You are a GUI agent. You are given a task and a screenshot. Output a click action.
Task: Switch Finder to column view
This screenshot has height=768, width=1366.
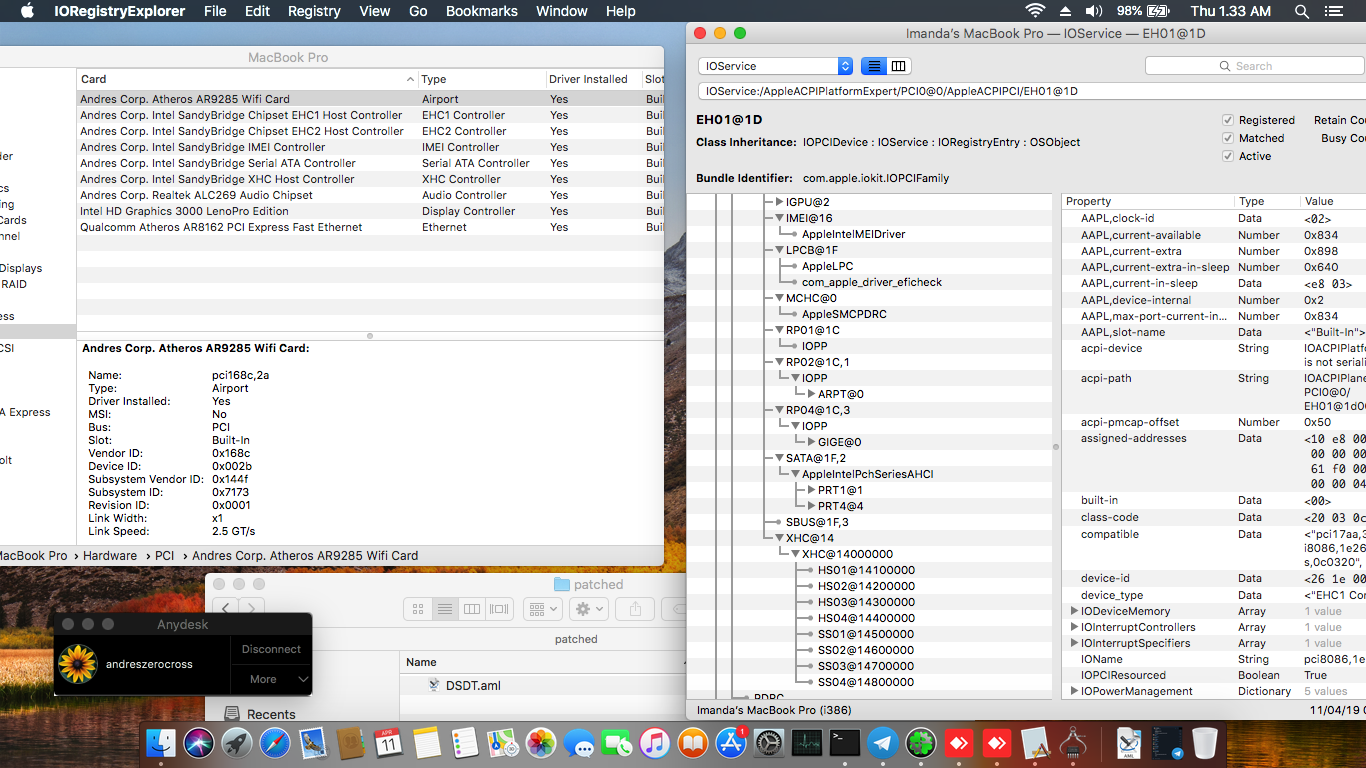coord(472,608)
